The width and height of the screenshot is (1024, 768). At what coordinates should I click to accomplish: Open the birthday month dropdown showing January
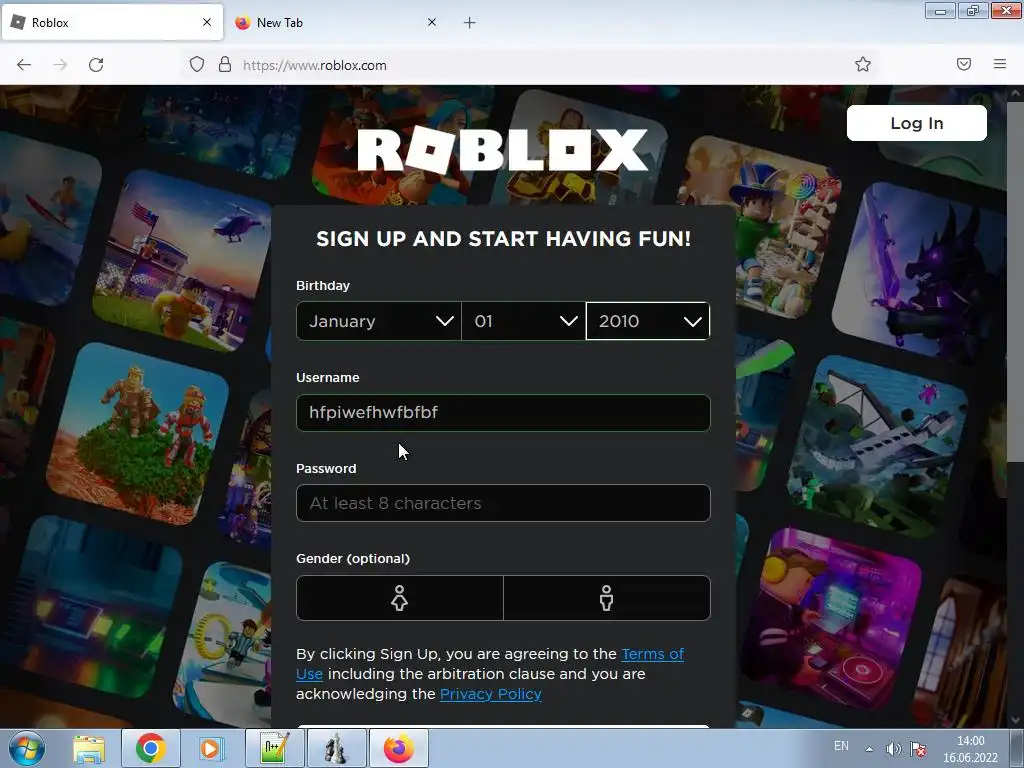click(x=379, y=321)
